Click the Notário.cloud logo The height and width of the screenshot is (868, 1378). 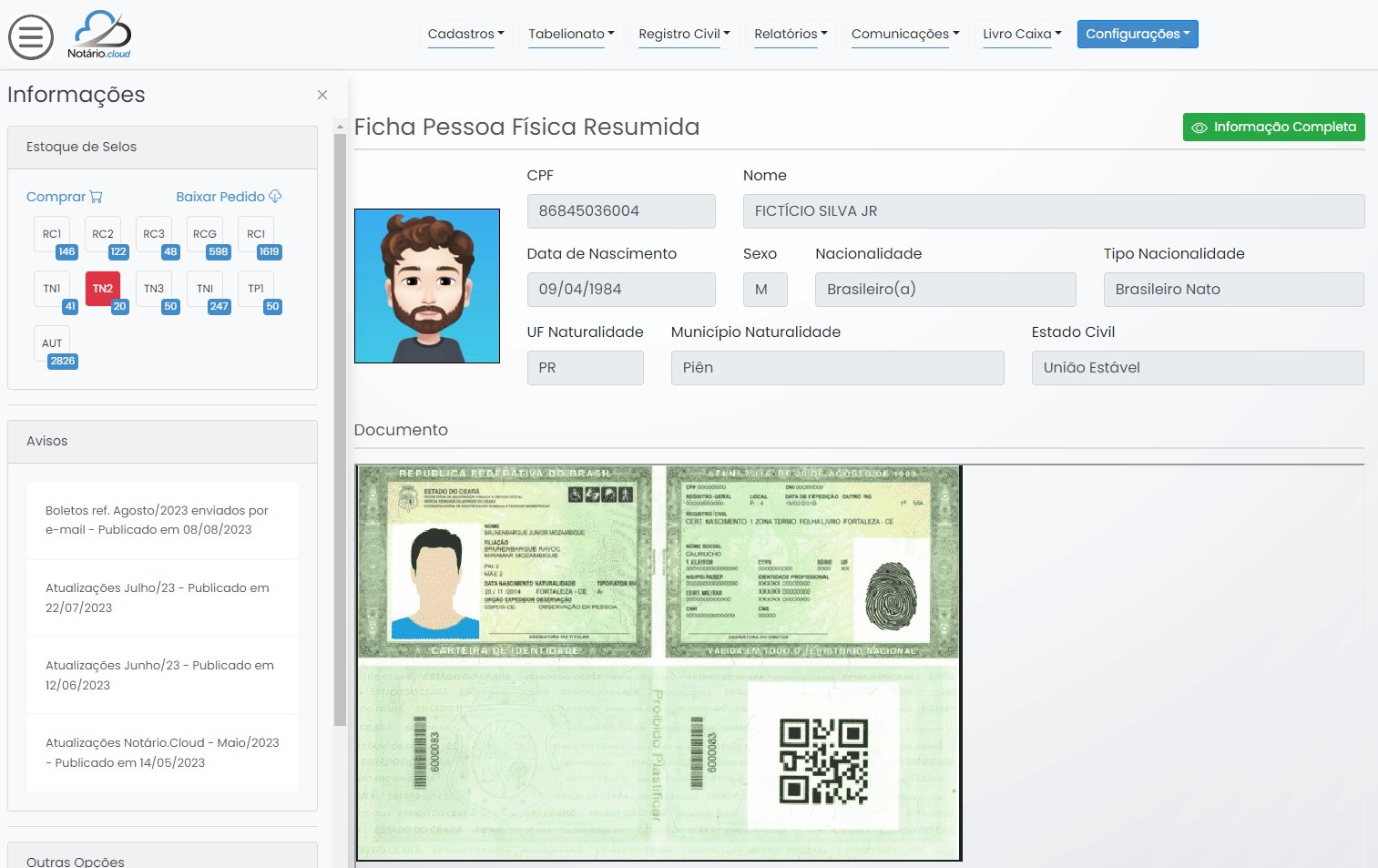[100, 35]
